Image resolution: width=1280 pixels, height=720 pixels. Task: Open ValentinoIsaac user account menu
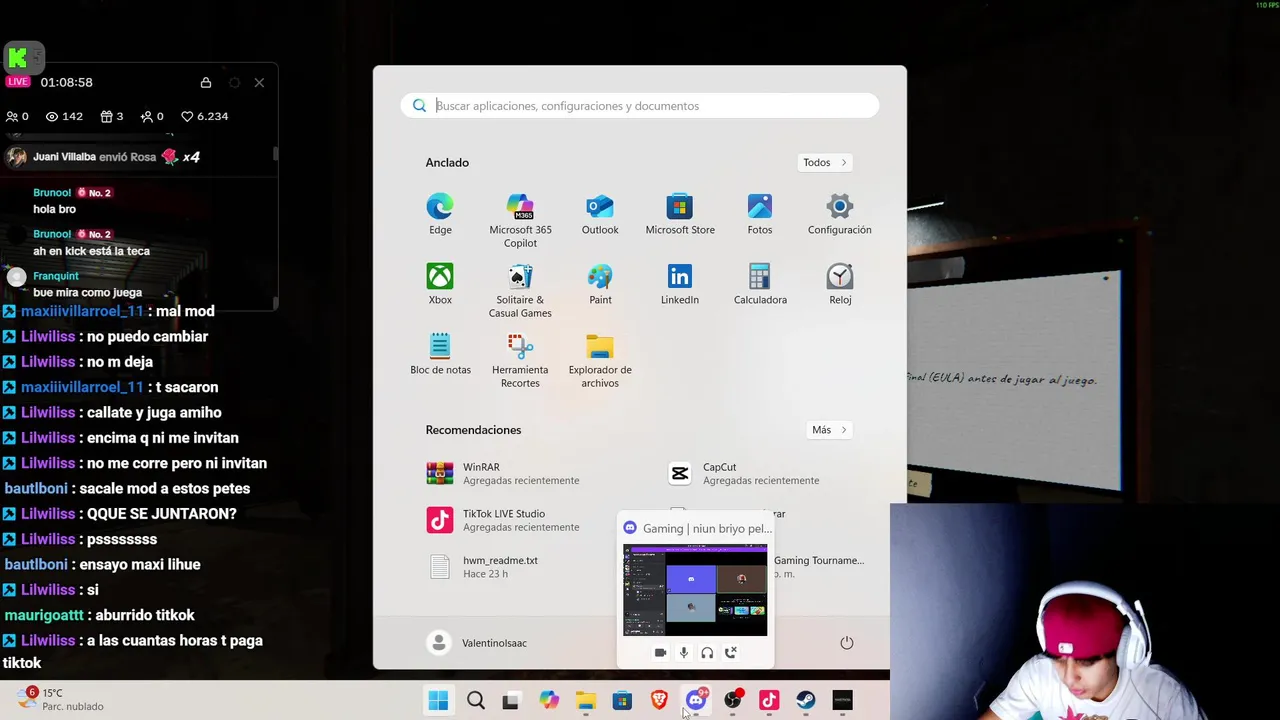tap(477, 643)
